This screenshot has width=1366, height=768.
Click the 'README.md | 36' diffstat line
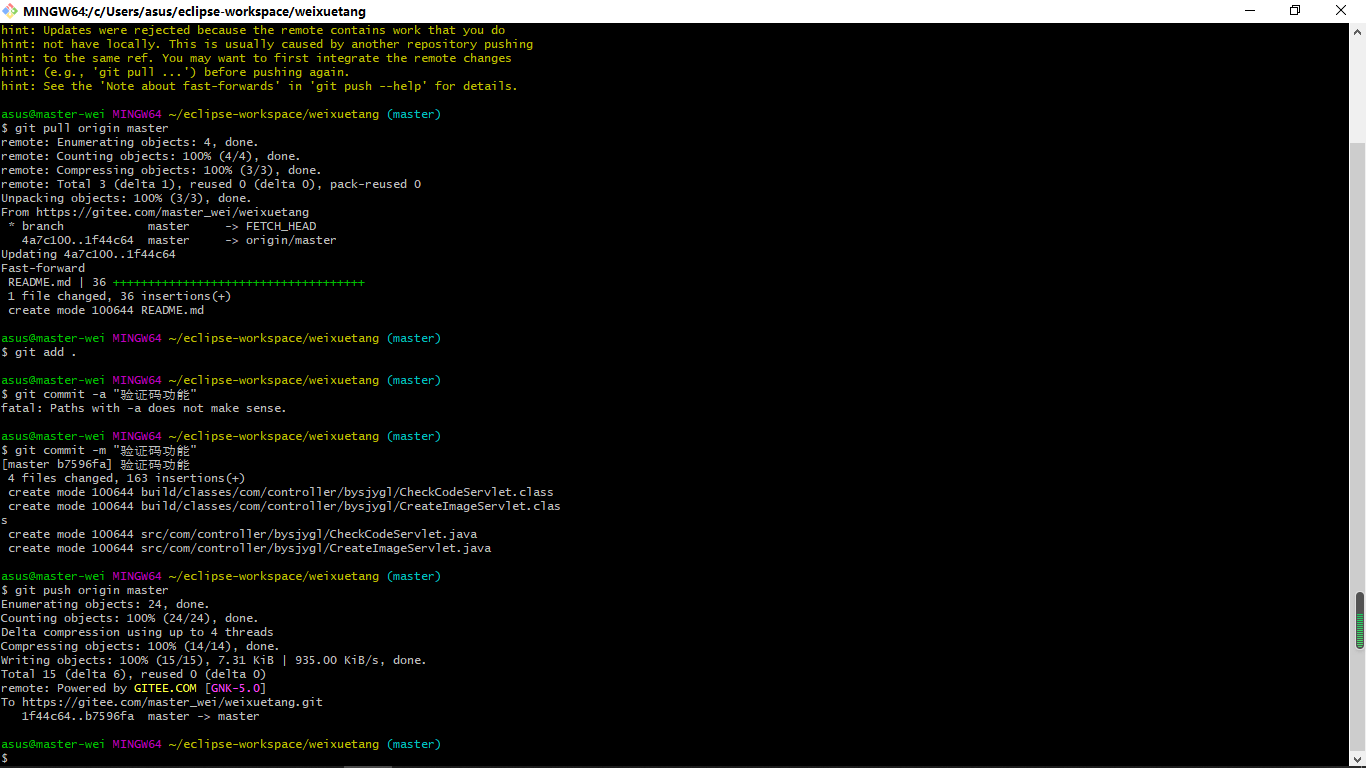tap(186, 282)
